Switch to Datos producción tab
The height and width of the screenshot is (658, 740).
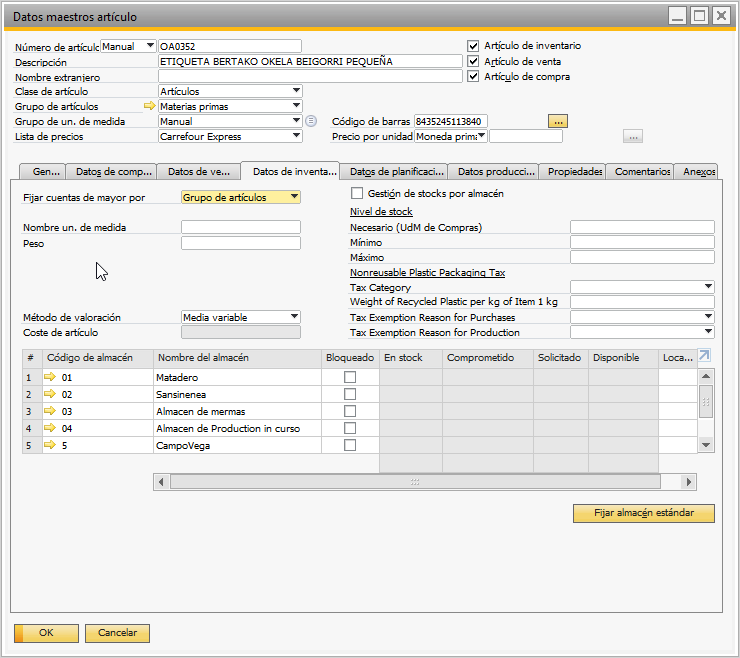tap(494, 171)
